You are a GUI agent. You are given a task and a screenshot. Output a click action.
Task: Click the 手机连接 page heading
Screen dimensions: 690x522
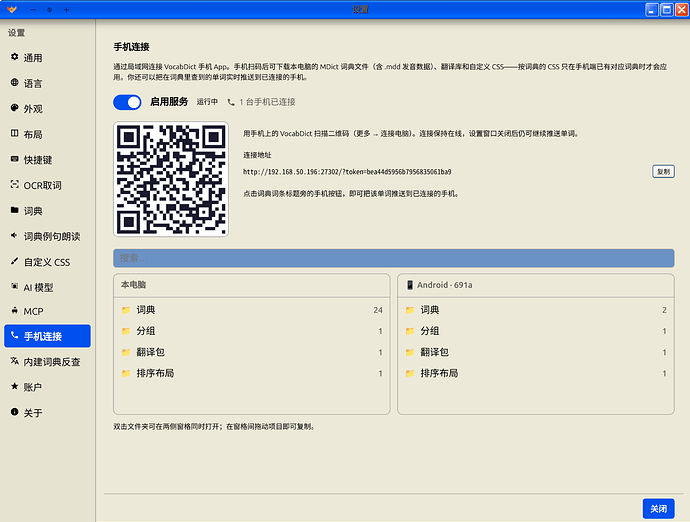[x=132, y=47]
